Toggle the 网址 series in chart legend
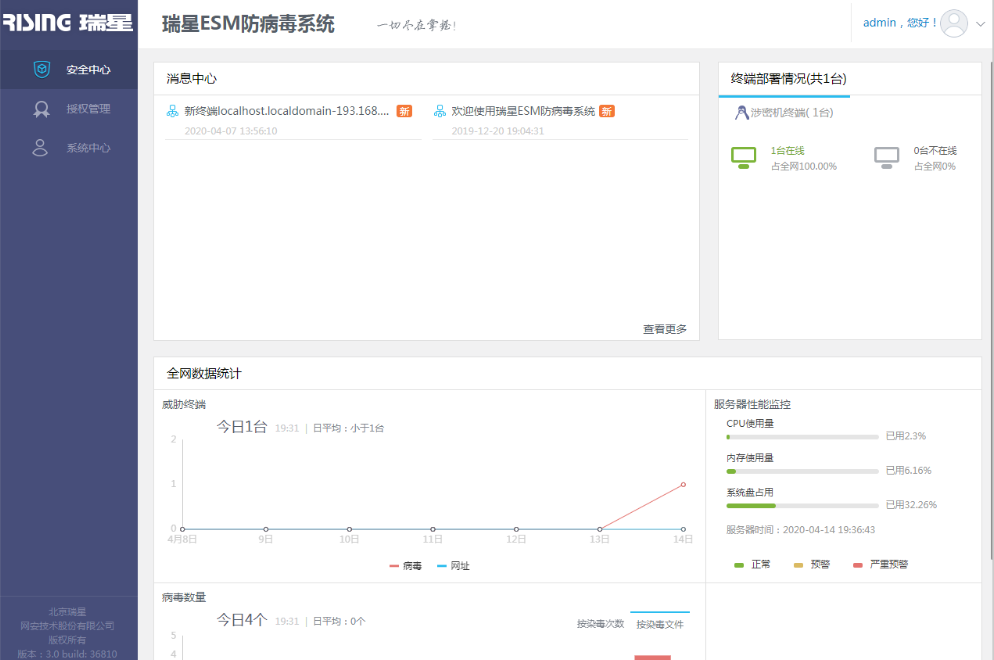 tap(453, 566)
